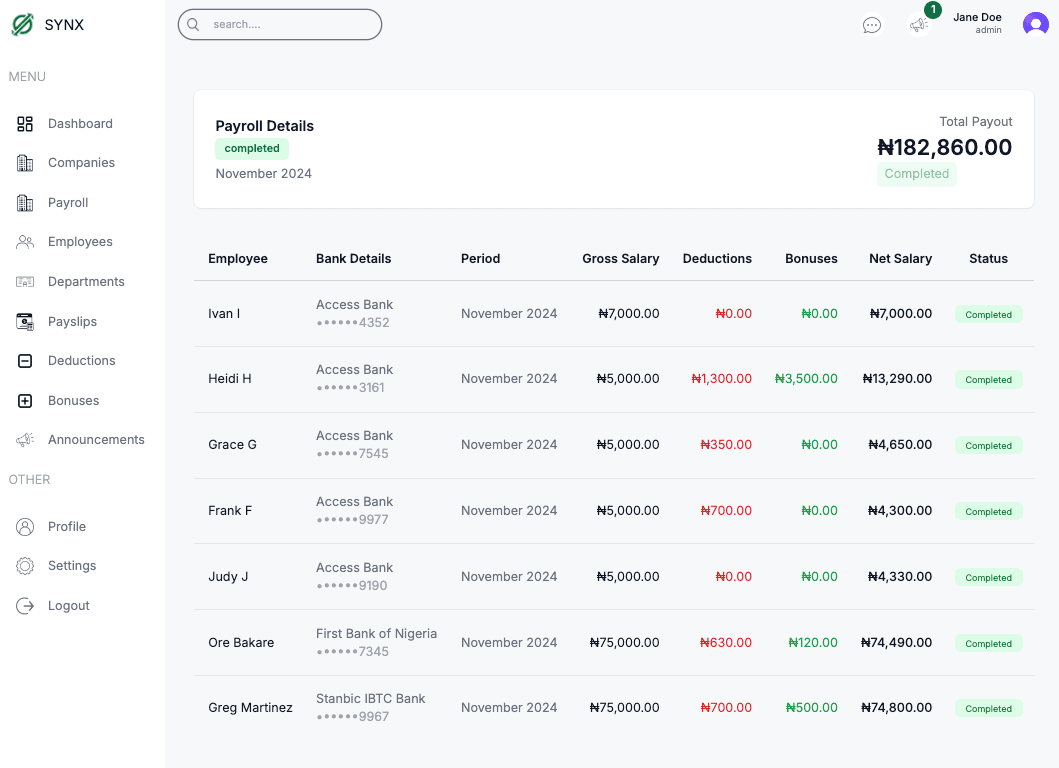The height and width of the screenshot is (768, 1059).
Task: Focus the search input field
Action: 290,24
